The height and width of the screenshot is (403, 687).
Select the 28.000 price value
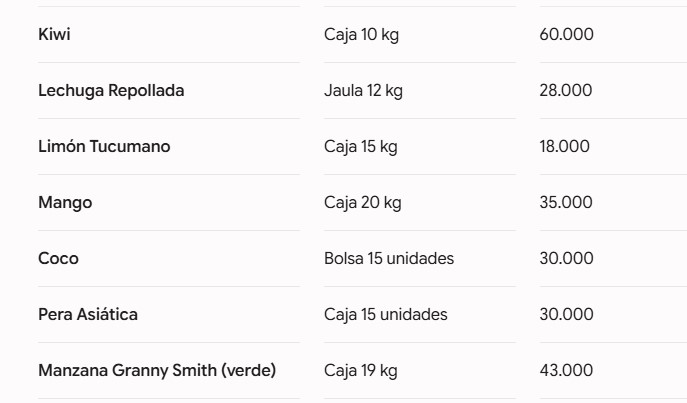tap(566, 90)
